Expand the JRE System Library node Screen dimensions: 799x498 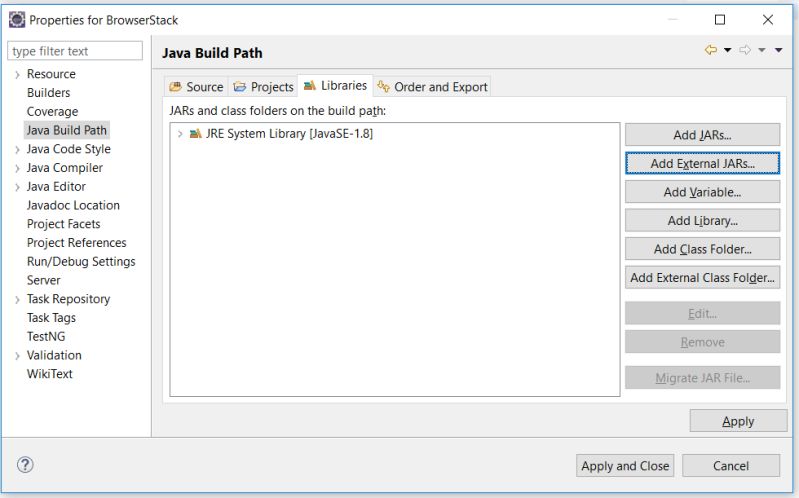click(x=180, y=134)
